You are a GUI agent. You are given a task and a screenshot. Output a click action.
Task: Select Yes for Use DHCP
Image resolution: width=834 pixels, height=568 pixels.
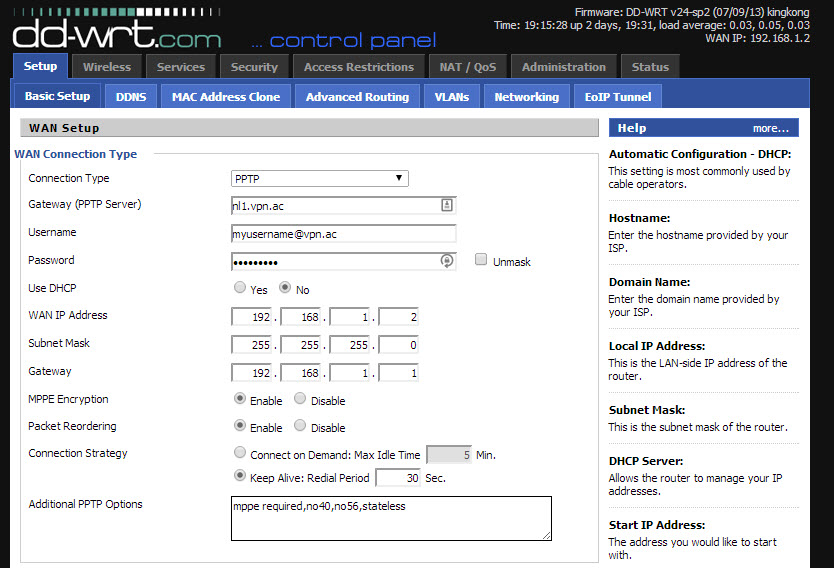pos(240,288)
